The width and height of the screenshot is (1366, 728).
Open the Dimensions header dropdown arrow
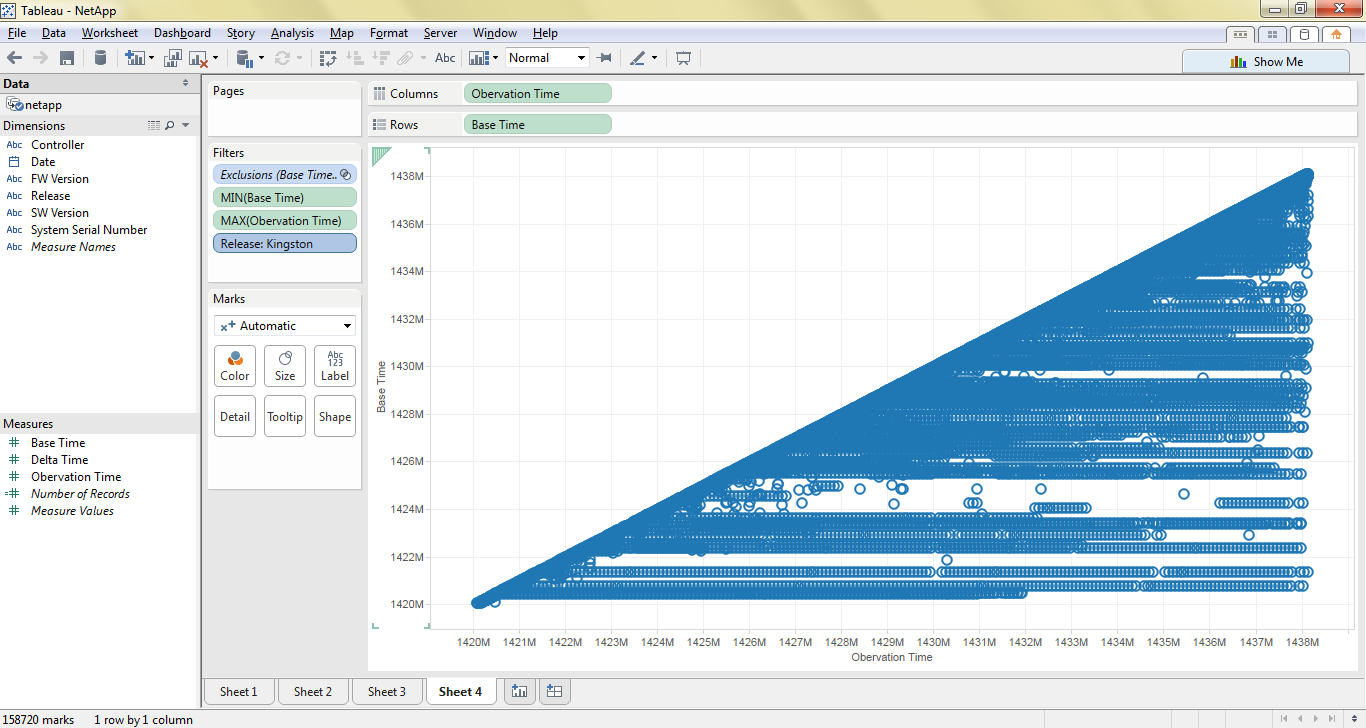[x=186, y=126]
